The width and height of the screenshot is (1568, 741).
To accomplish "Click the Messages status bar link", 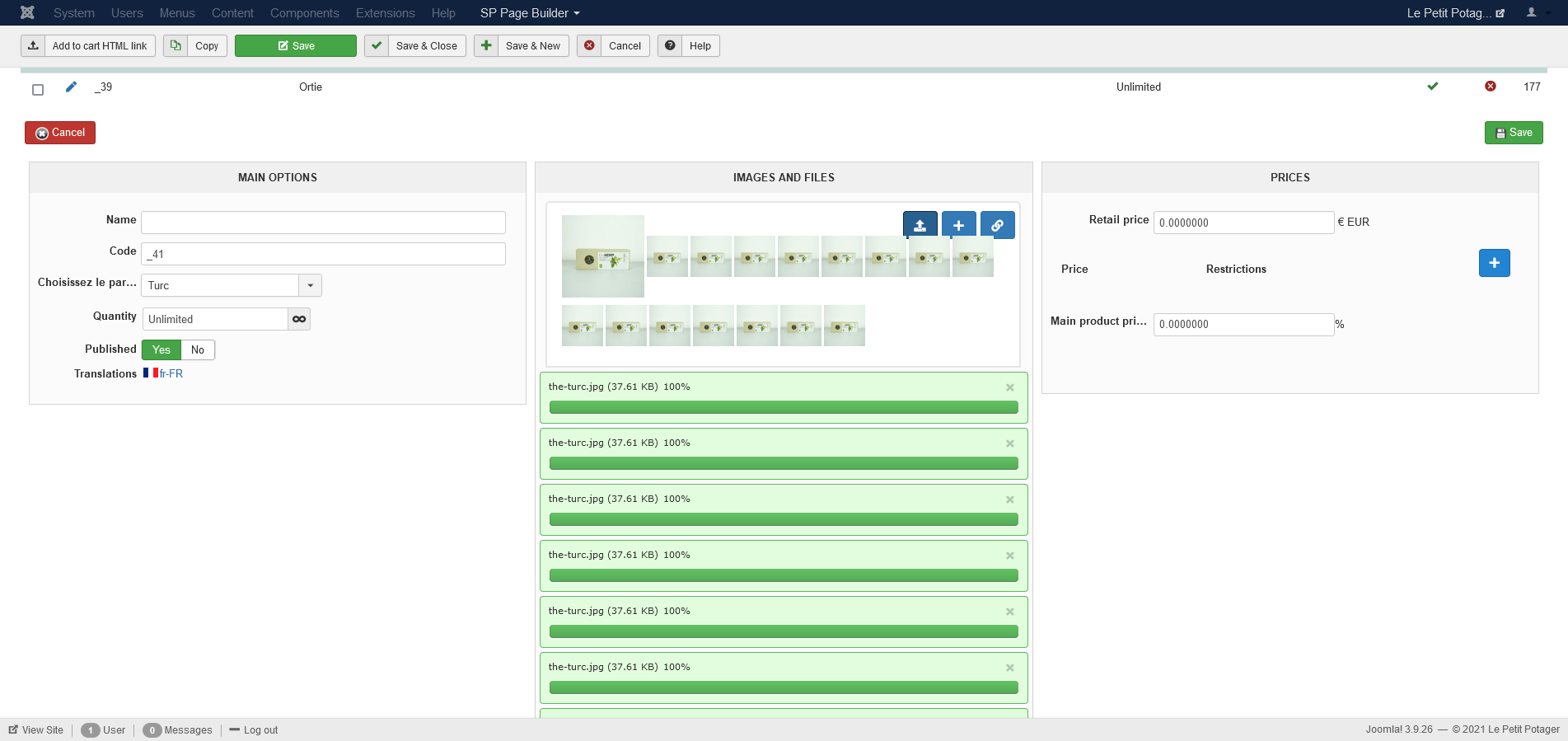I will [177, 730].
